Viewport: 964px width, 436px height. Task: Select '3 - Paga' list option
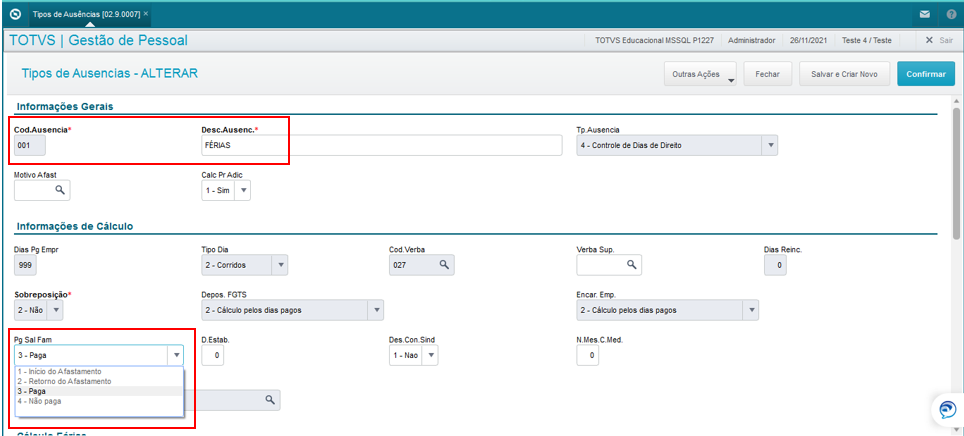point(98,391)
